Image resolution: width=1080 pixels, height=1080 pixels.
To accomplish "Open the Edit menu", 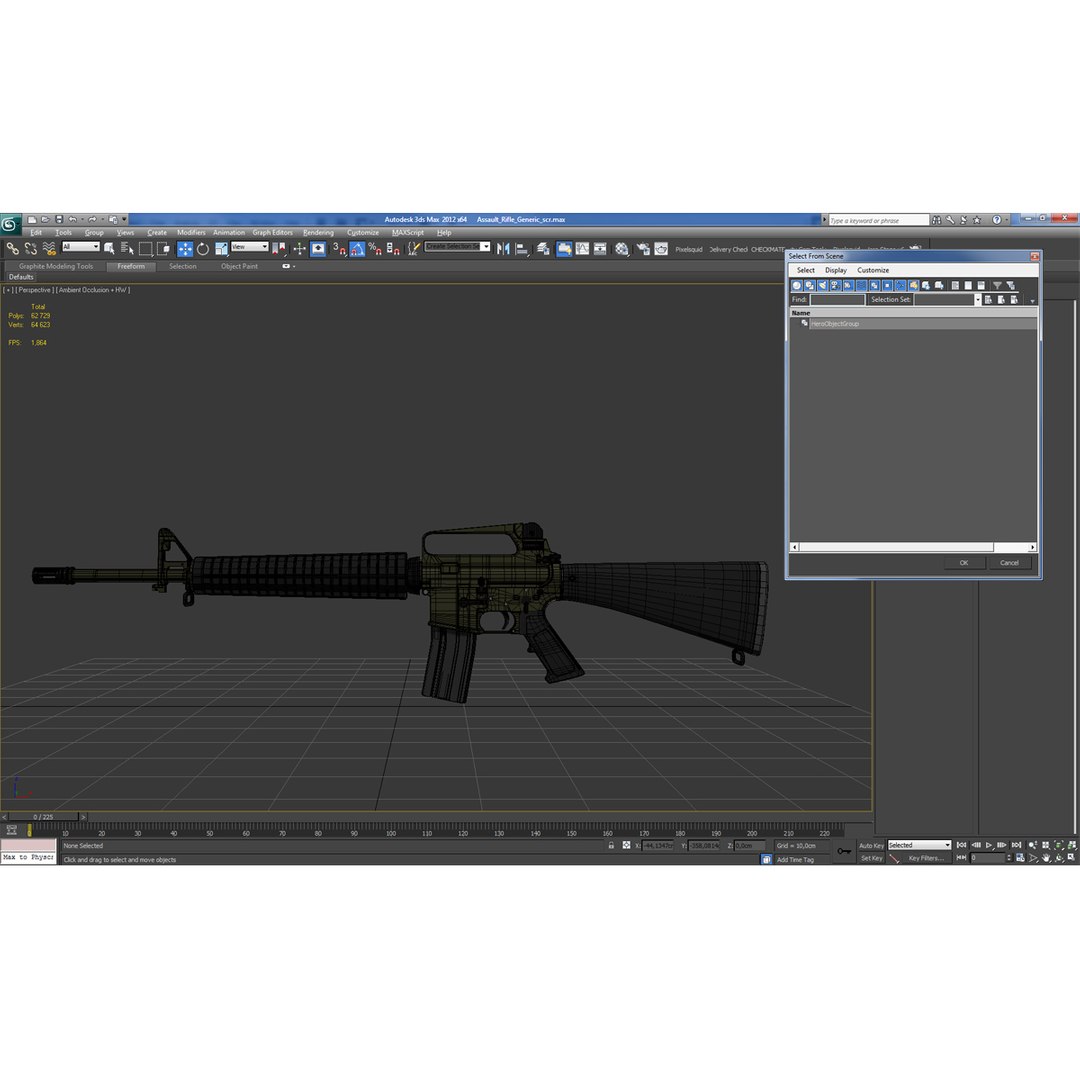I will 36,233.
